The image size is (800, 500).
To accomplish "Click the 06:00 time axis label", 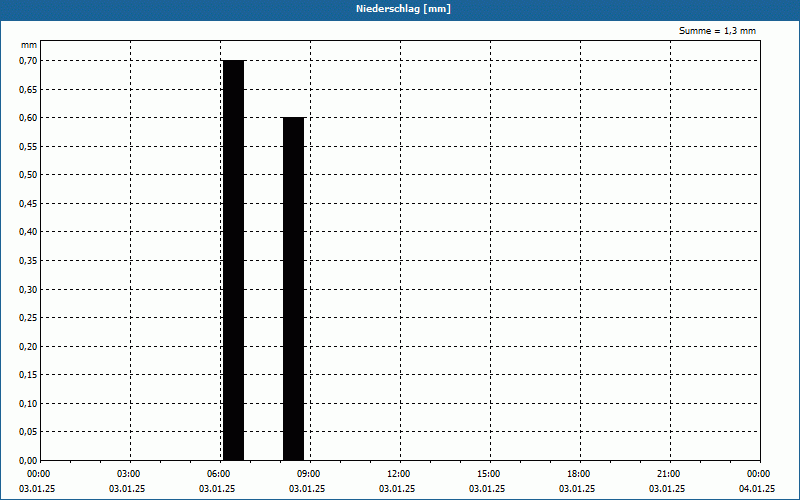I will tap(218, 474).
